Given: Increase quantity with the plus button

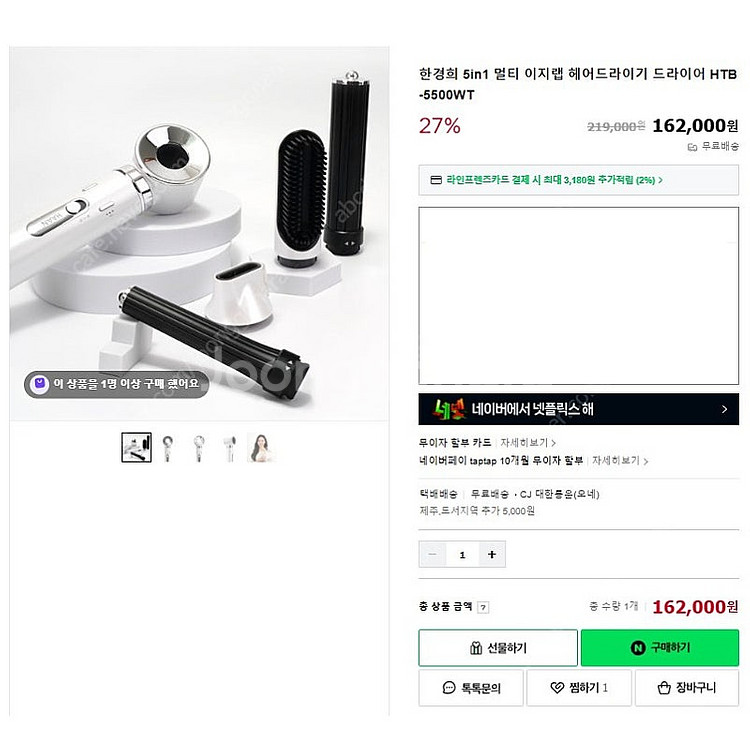Looking at the screenshot, I should [492, 554].
